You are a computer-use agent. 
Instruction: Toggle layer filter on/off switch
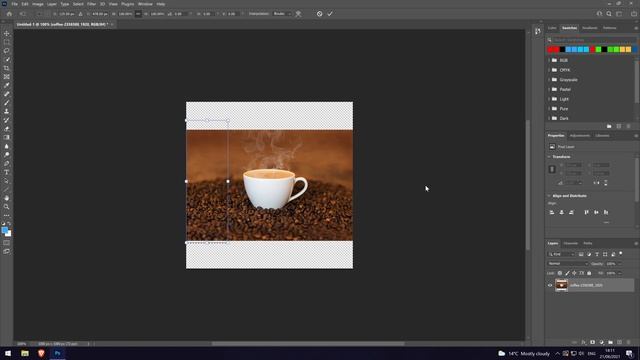[621, 254]
